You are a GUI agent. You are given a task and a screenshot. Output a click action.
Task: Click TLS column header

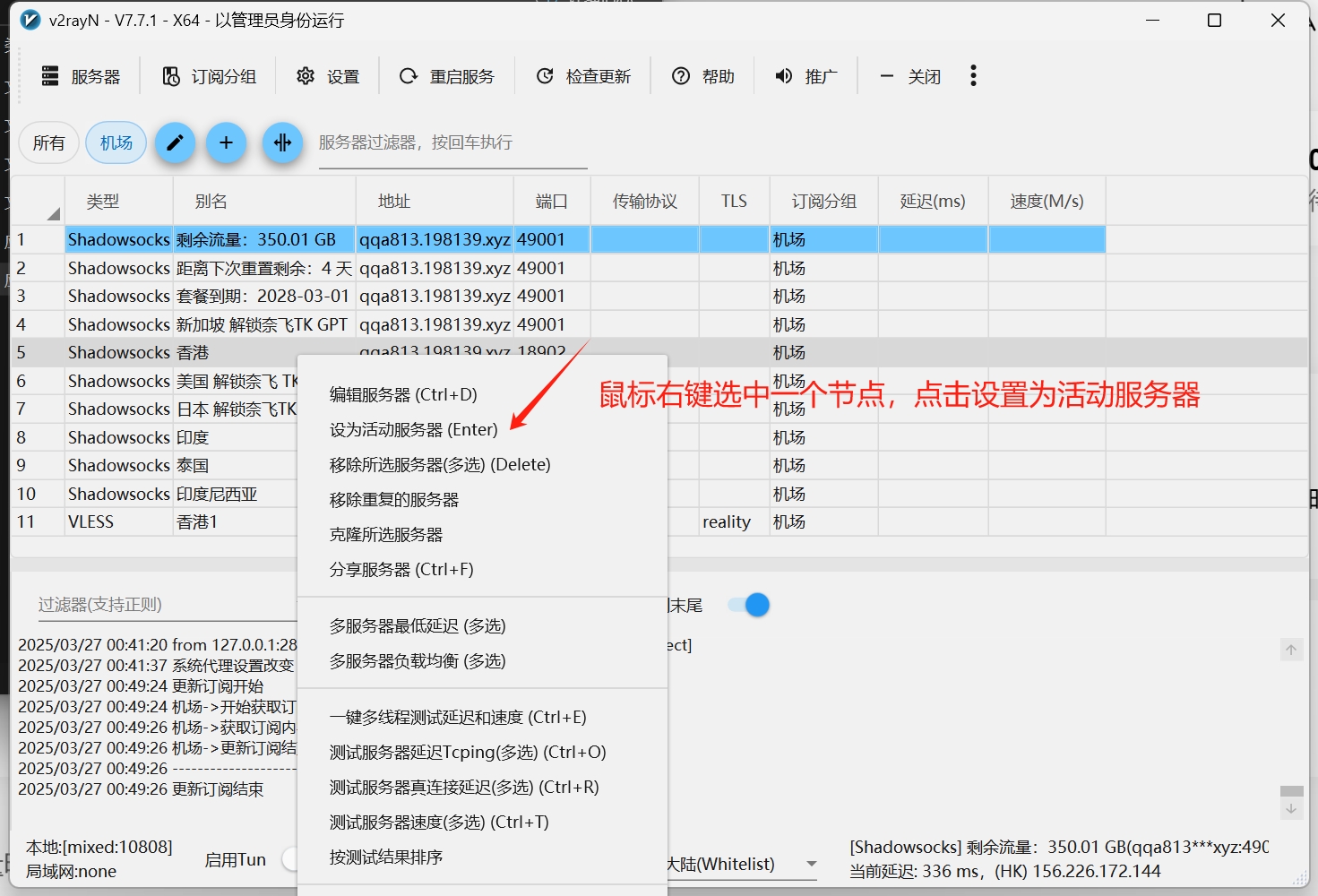click(734, 202)
